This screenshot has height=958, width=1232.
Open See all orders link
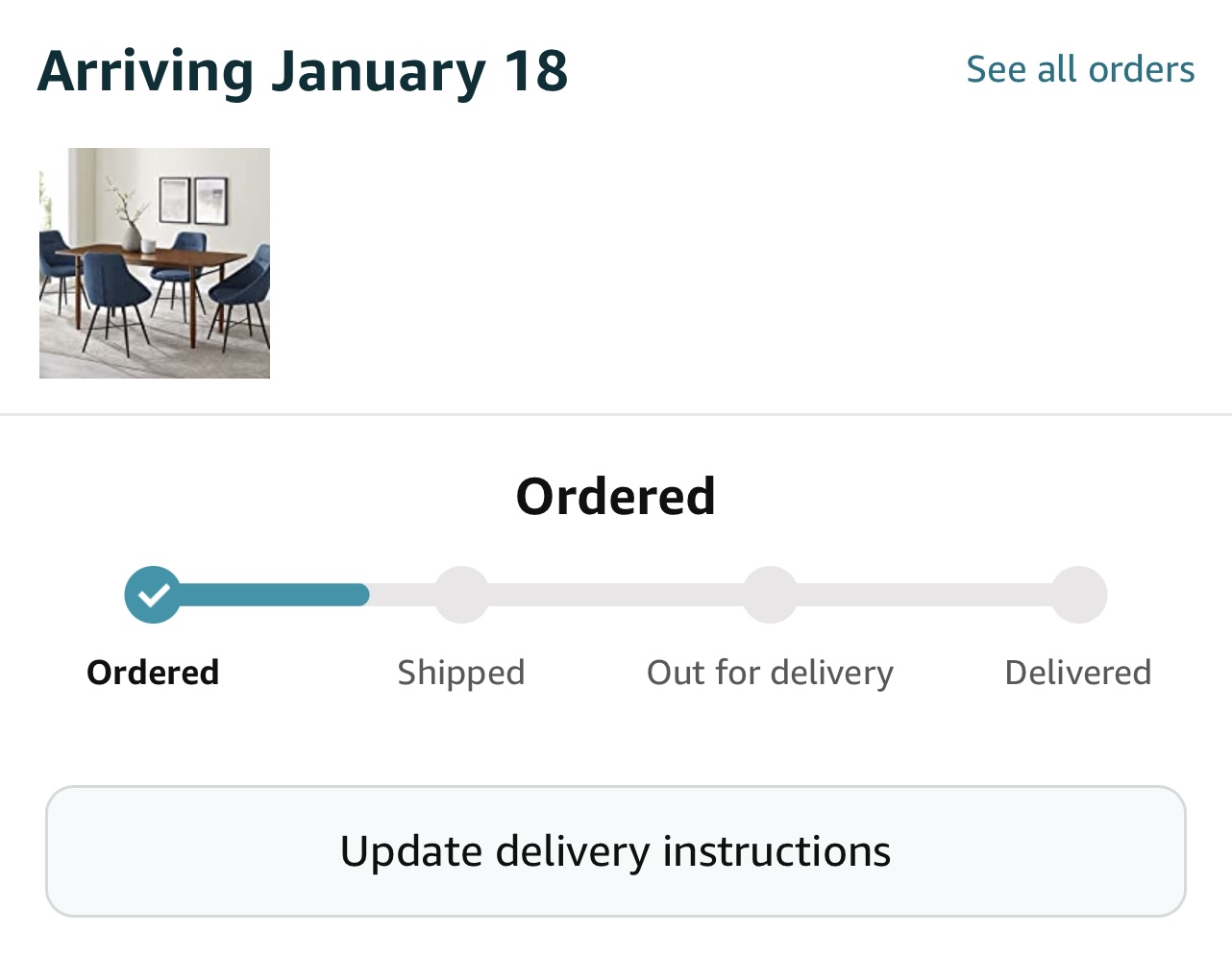[x=1080, y=69]
